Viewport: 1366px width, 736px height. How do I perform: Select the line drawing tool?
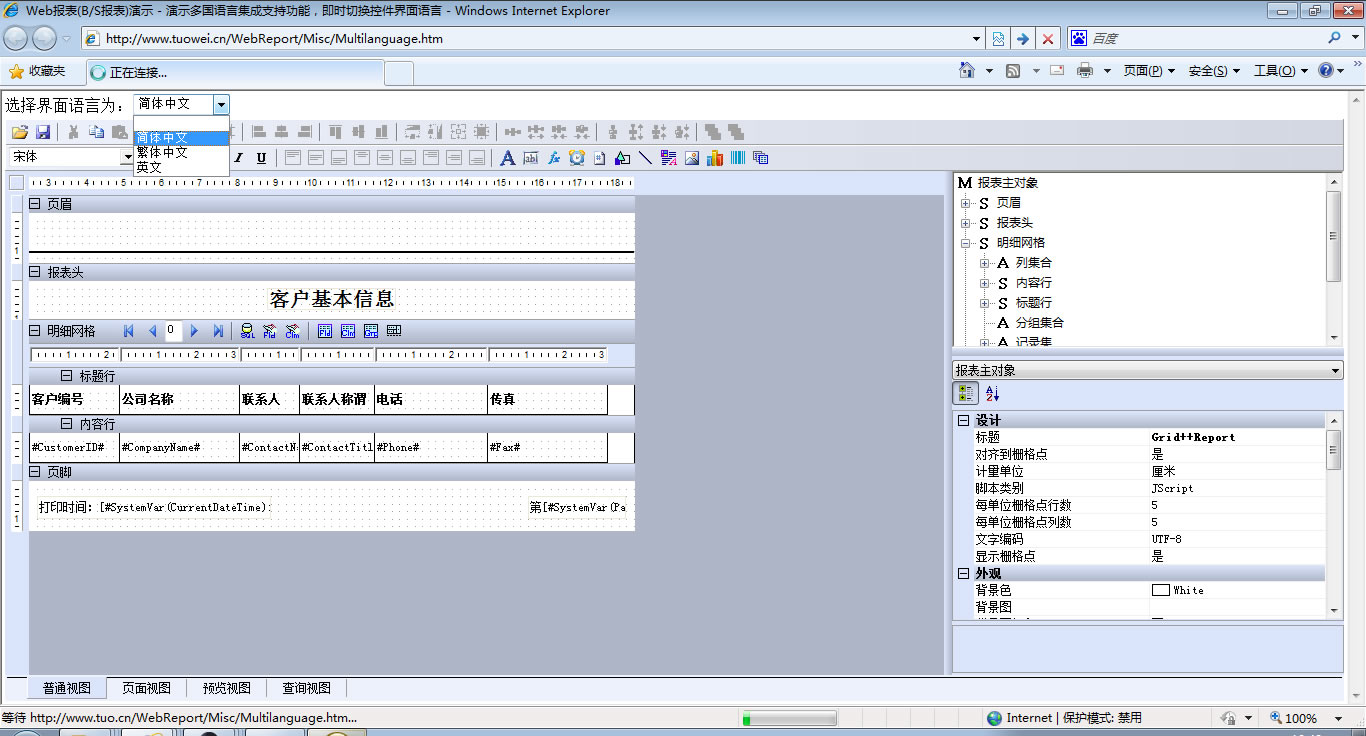pyautogui.click(x=645, y=158)
